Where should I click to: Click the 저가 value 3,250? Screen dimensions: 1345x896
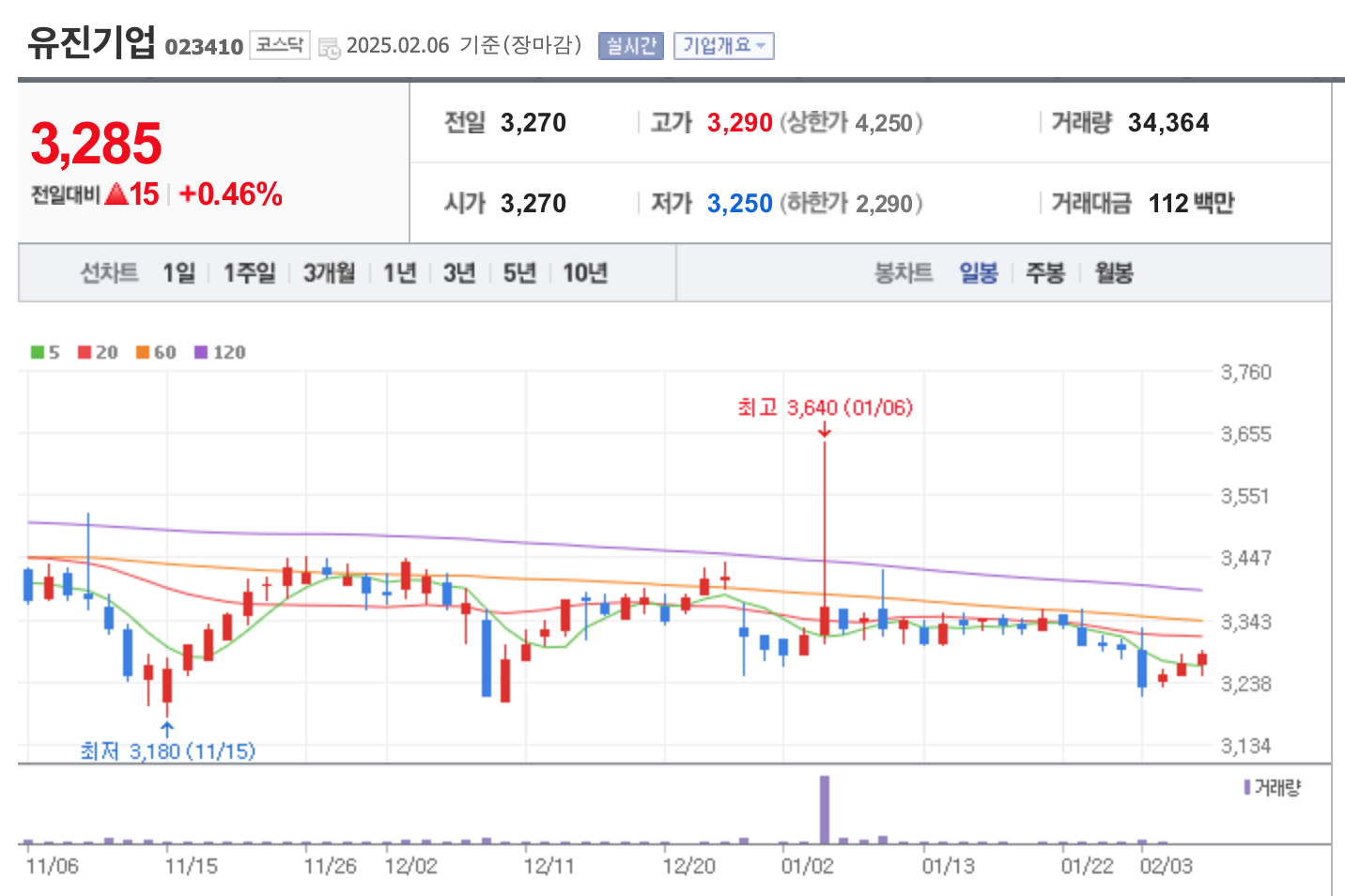coord(740,204)
